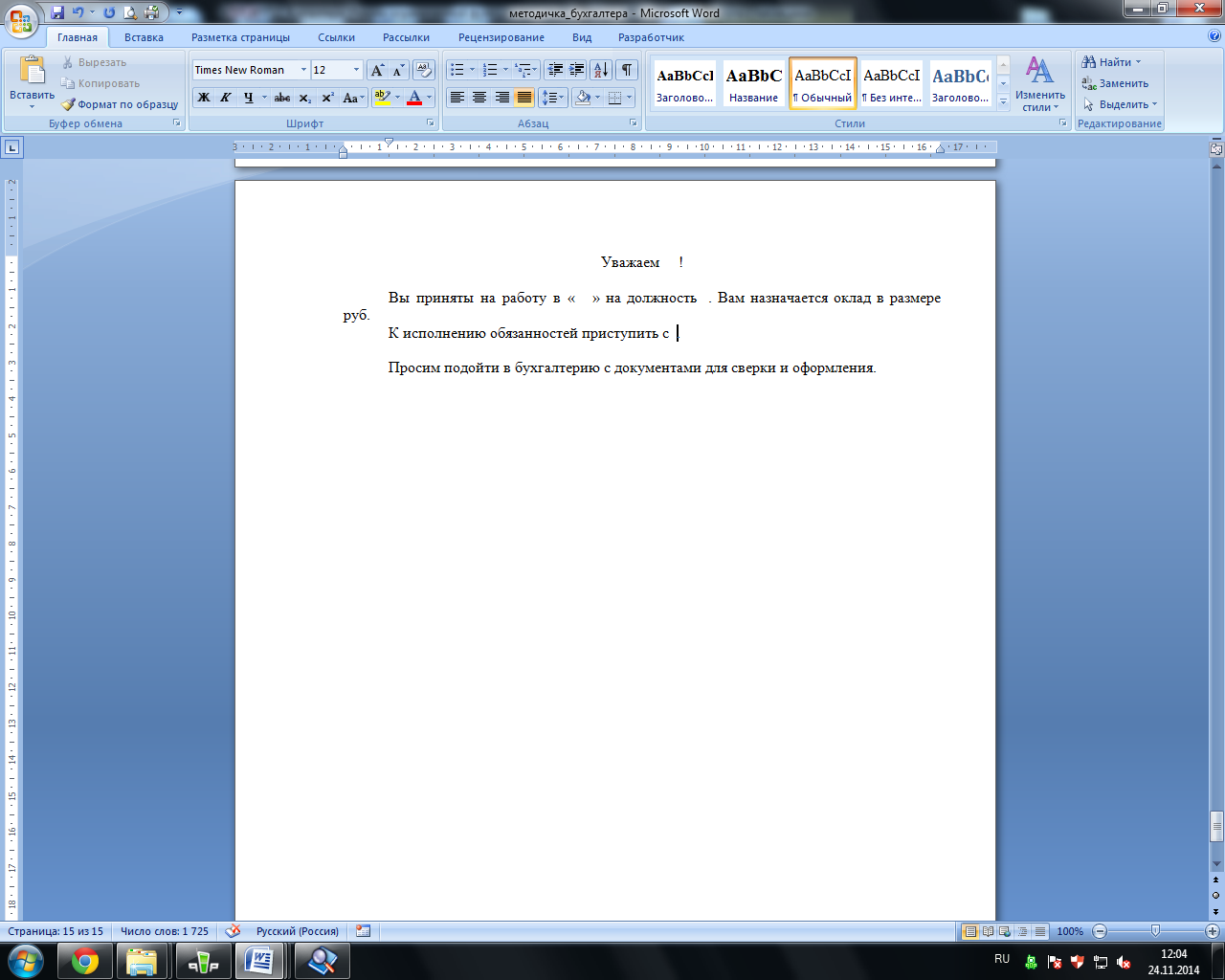Justify text alignment
The height and width of the screenshot is (980, 1225).
point(524,98)
